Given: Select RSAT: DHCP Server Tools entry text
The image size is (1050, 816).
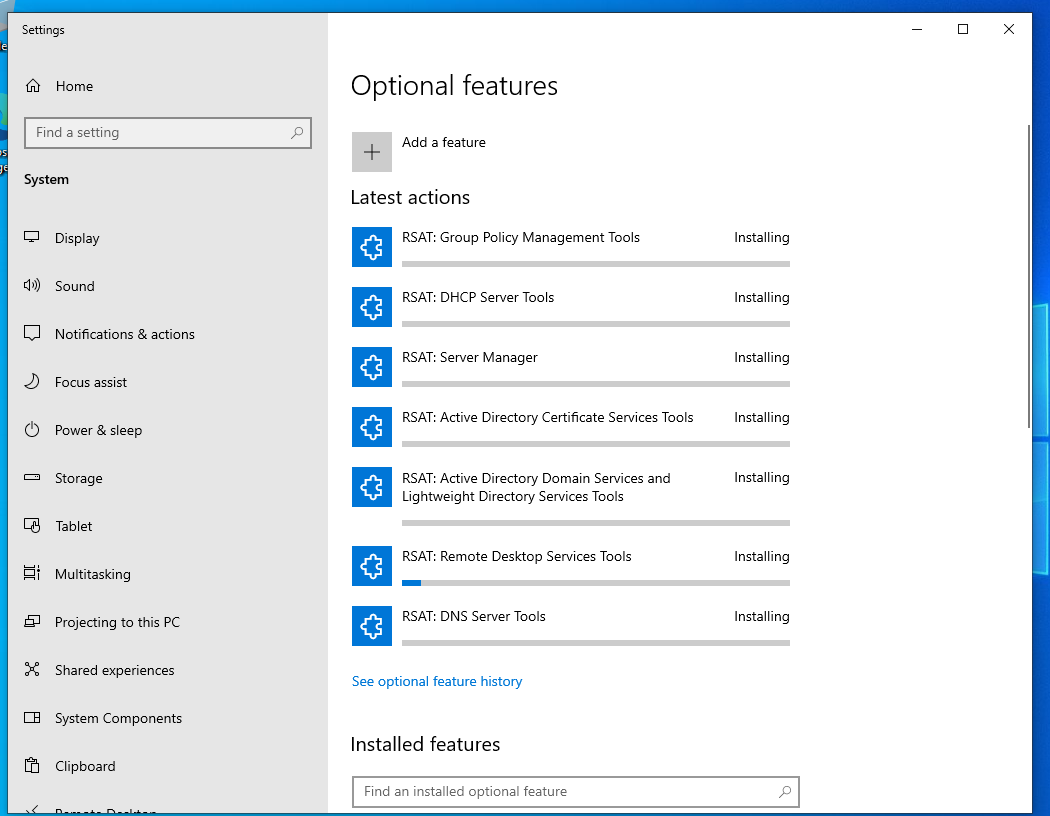Looking at the screenshot, I should [x=478, y=297].
